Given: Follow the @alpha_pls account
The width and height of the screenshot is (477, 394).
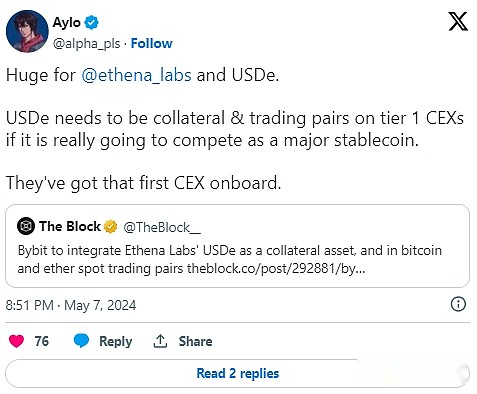Looking at the screenshot, I should coord(151,43).
